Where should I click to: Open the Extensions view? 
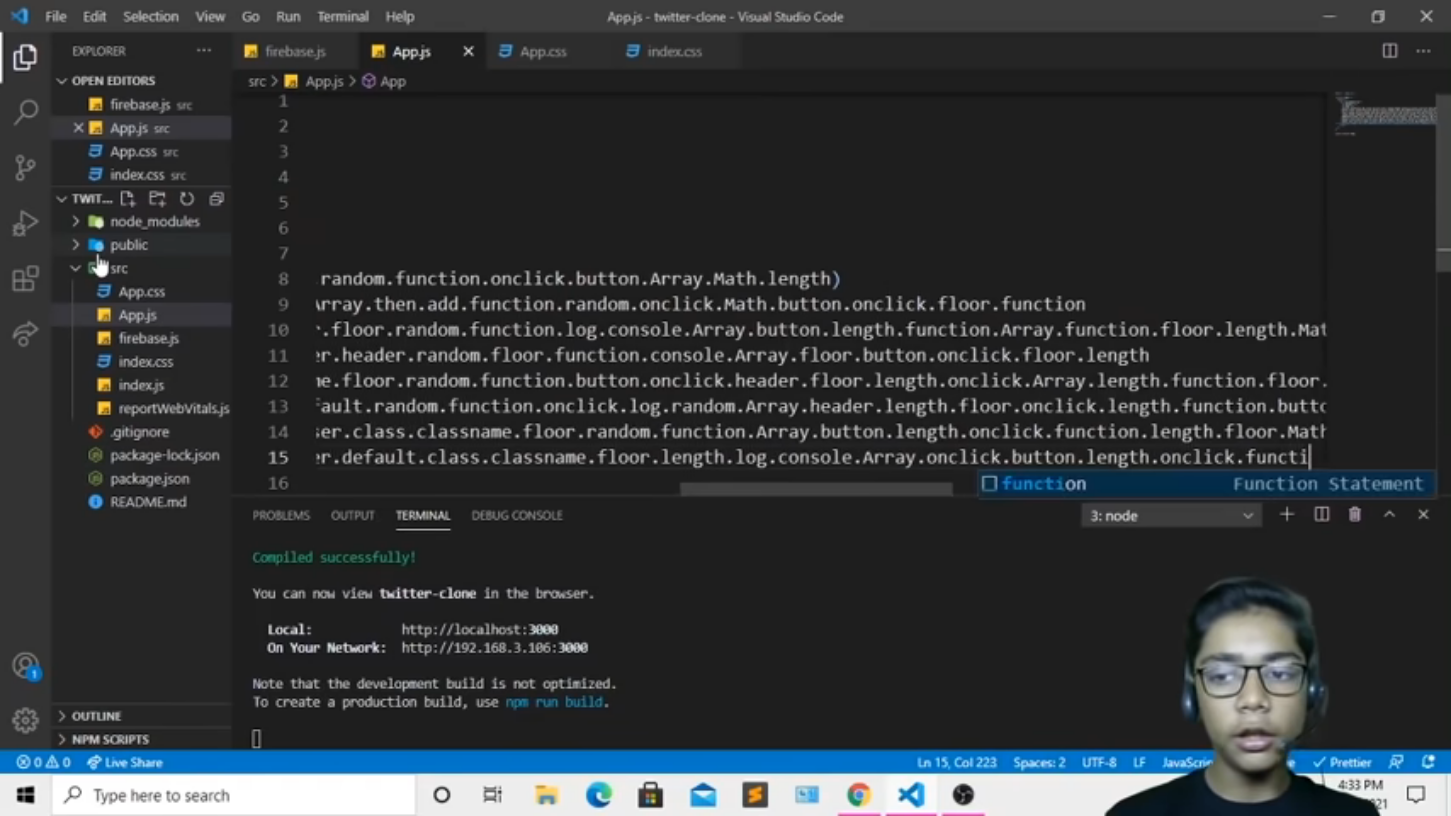tap(25, 278)
